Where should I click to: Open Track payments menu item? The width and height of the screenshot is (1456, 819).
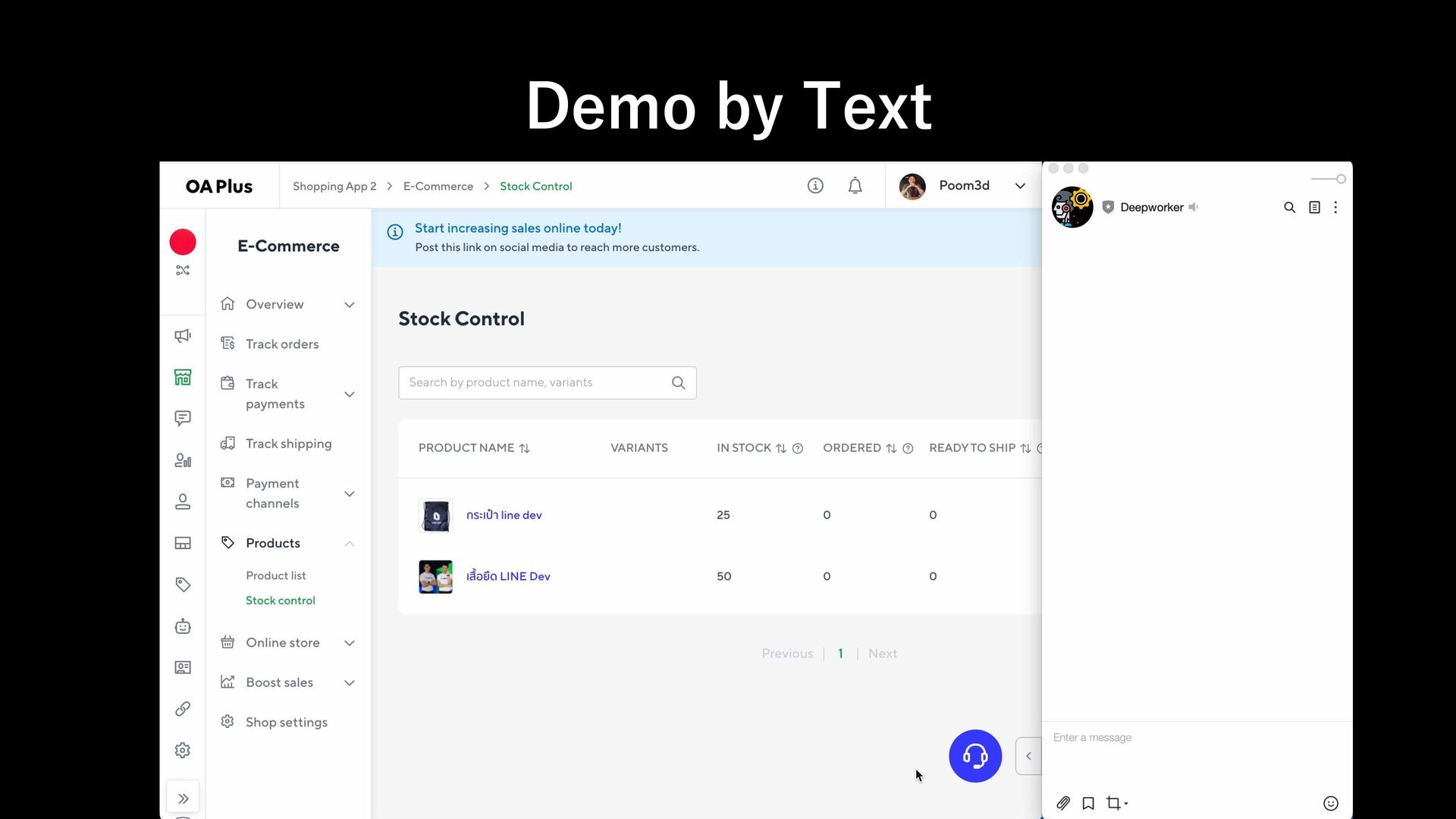tap(275, 394)
